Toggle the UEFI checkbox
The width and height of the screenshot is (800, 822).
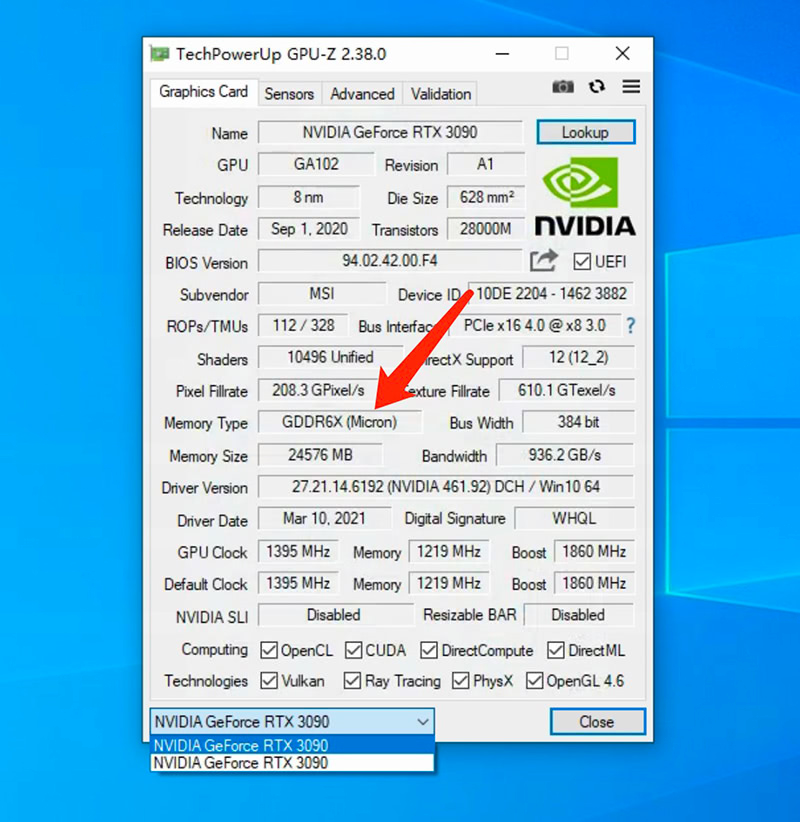[582, 262]
